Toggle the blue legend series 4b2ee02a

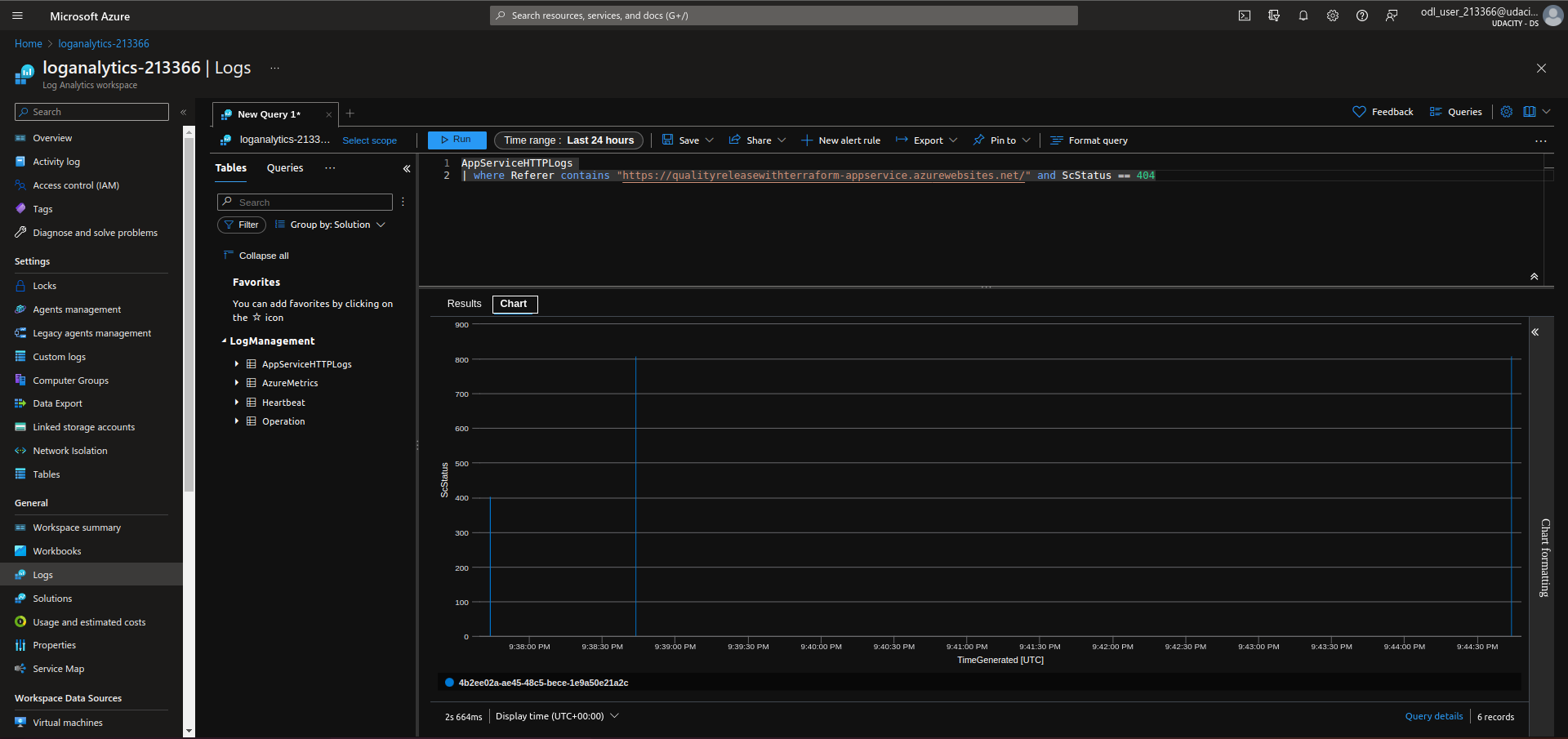(x=537, y=683)
